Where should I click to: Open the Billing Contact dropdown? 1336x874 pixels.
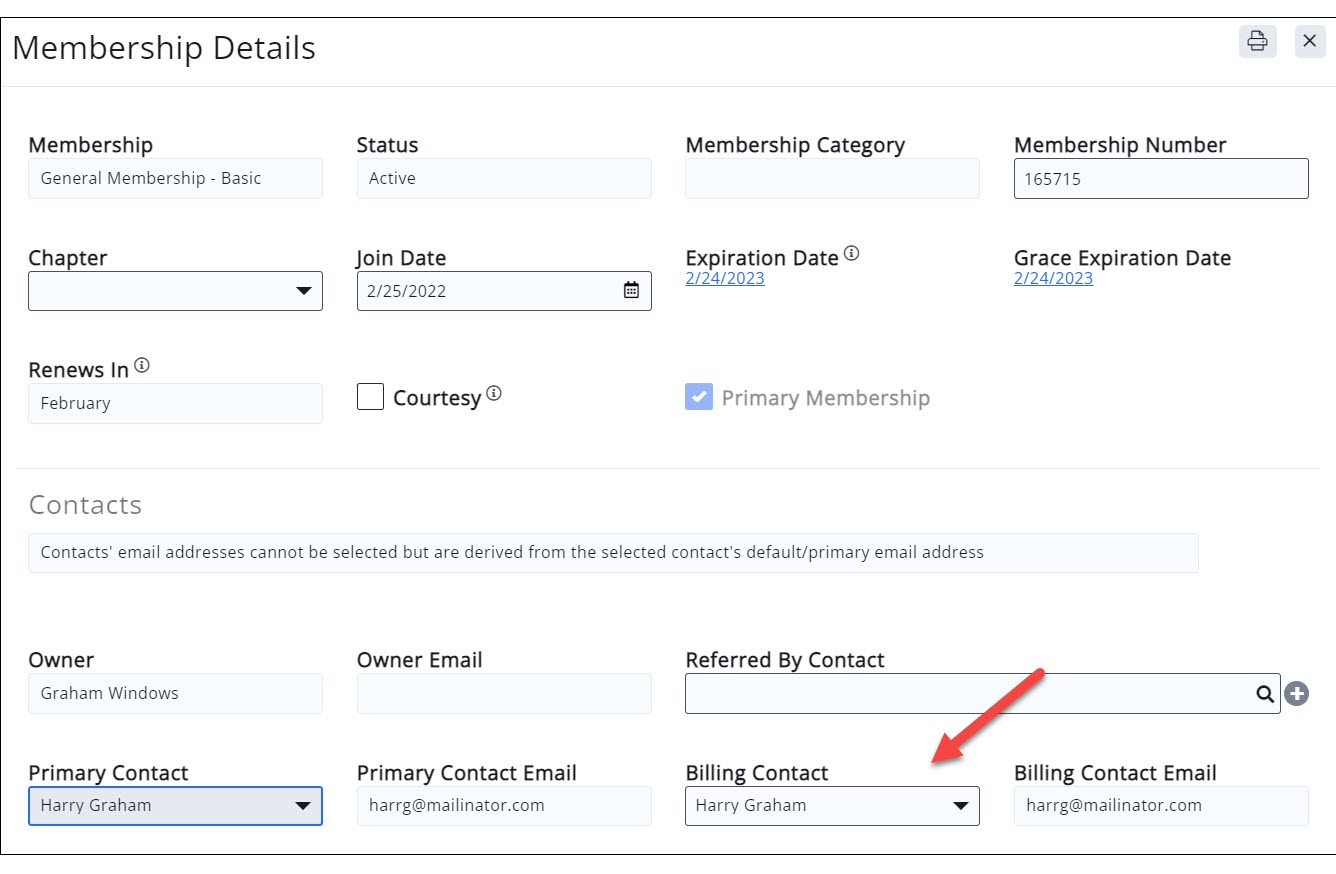click(831, 805)
